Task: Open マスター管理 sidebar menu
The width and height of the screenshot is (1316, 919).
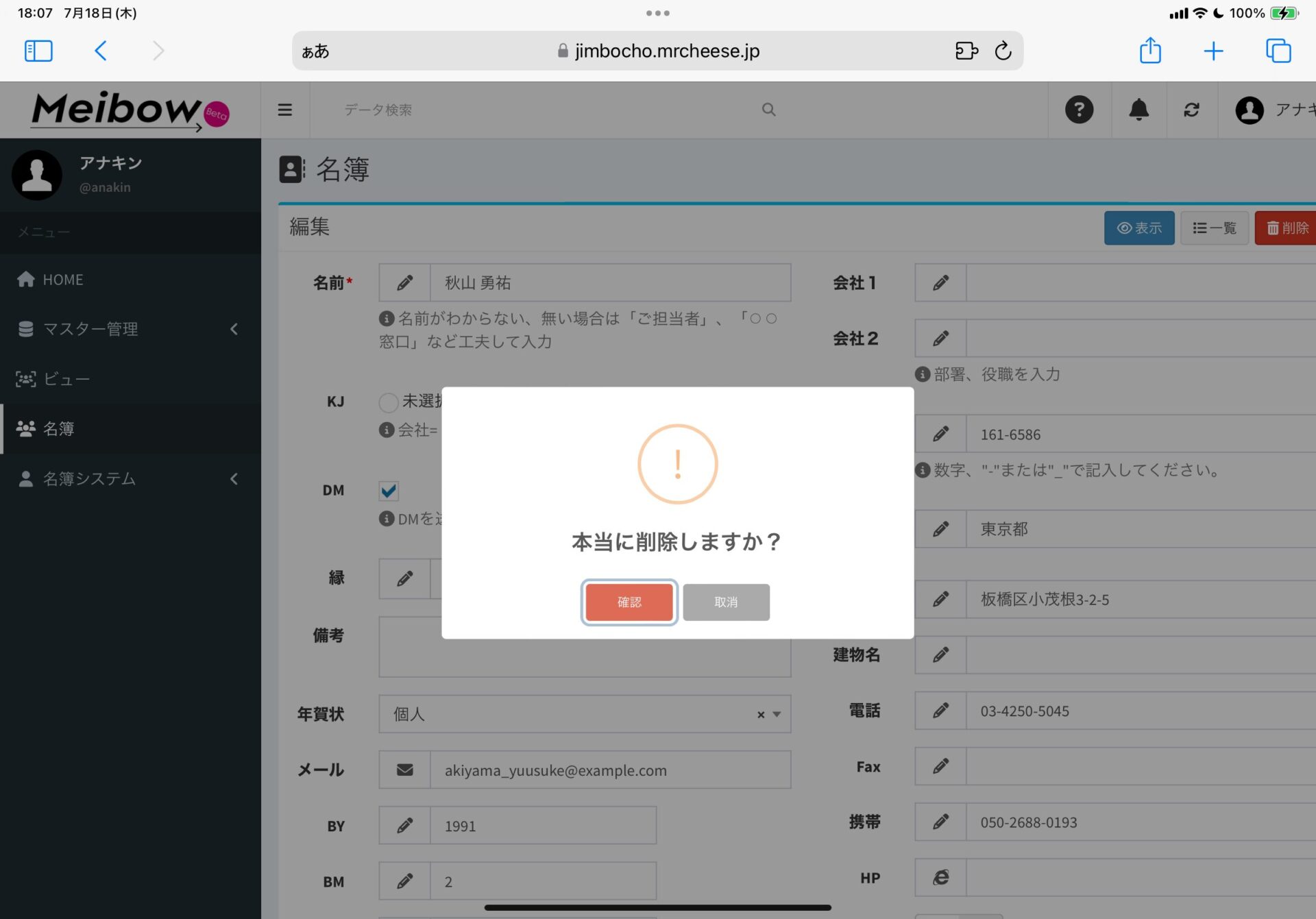Action: pyautogui.click(x=130, y=329)
